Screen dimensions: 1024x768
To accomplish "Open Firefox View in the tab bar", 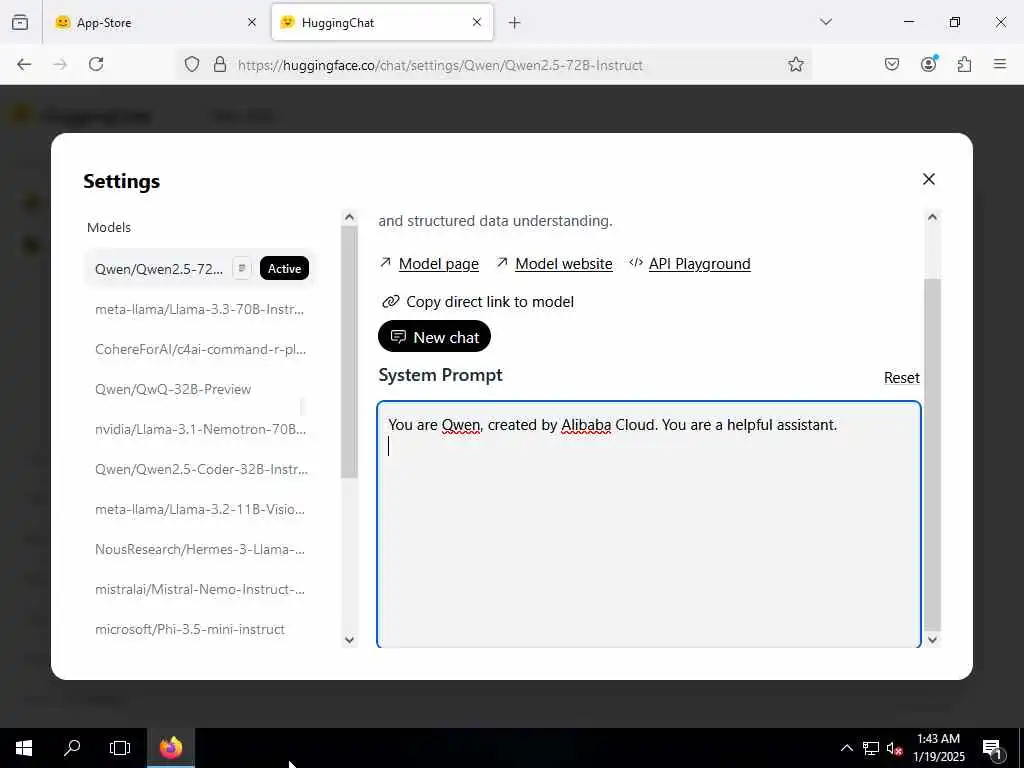I will (x=20, y=22).
